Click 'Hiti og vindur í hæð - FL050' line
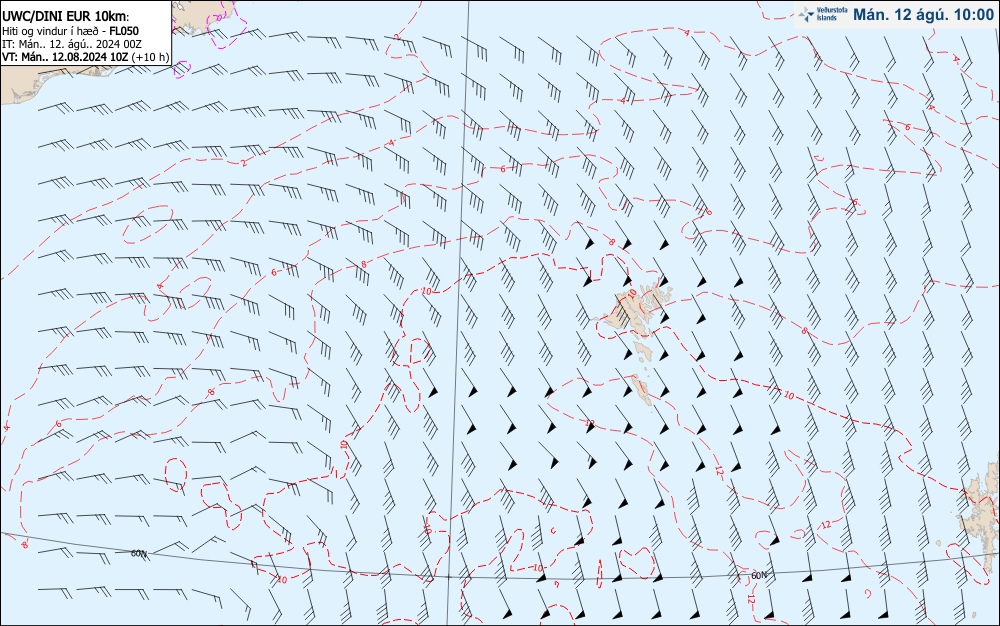 (70, 31)
